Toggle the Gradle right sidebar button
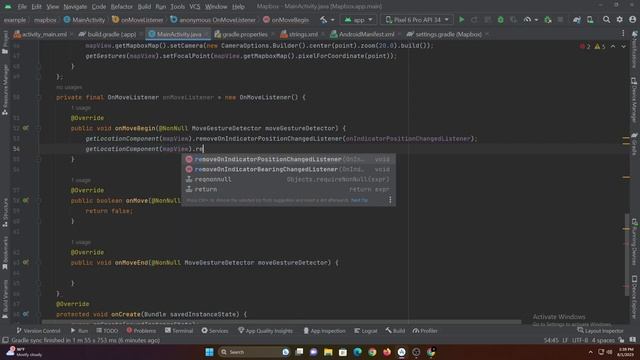Screen dimensions: 640x360 635,144
